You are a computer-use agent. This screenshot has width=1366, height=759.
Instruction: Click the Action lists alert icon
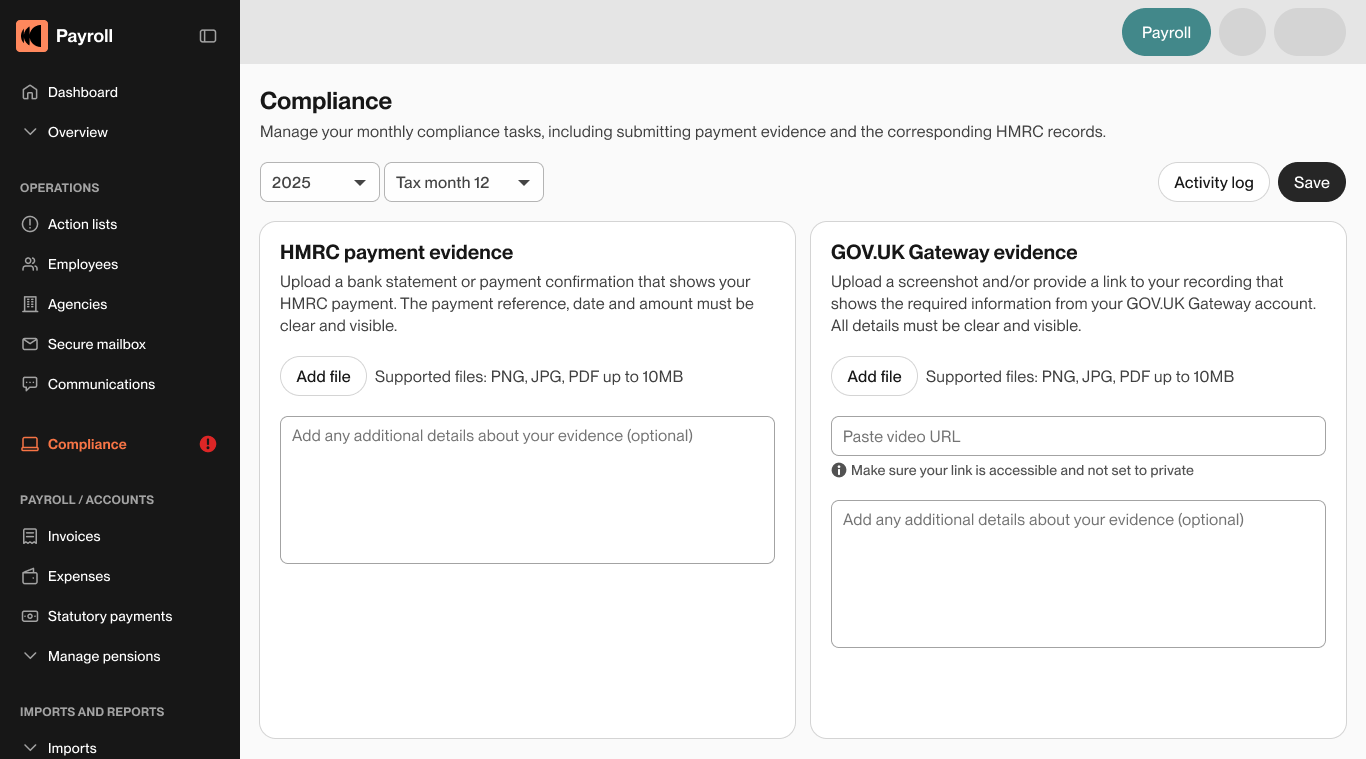click(30, 224)
